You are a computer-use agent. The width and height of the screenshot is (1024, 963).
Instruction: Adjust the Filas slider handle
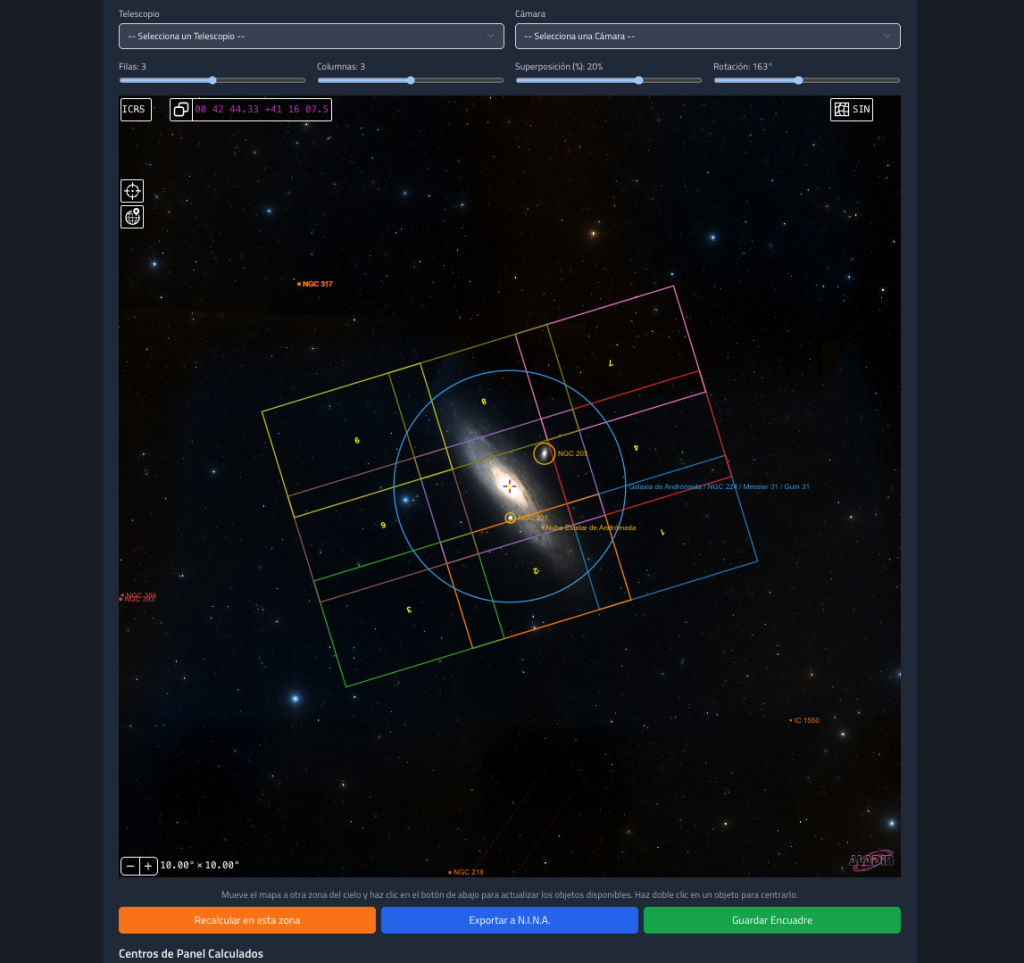click(212, 80)
